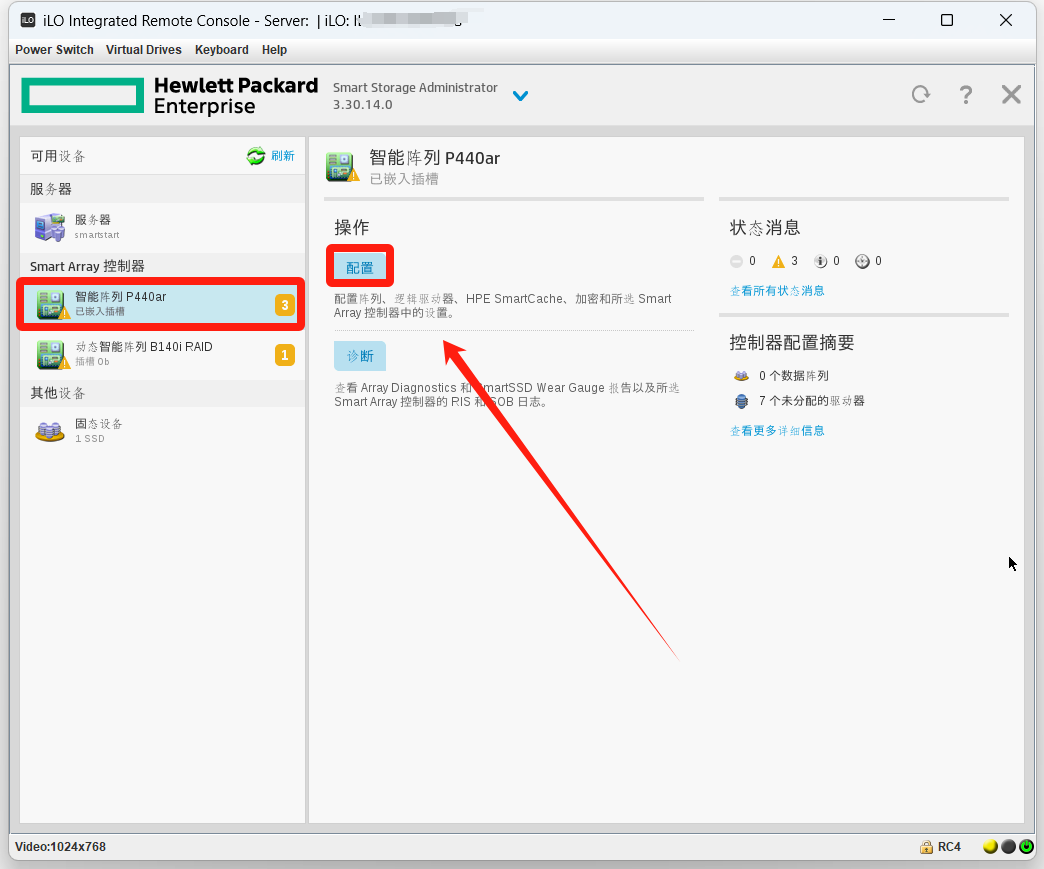Select 智能阵列 P440ar controller

tap(150, 303)
